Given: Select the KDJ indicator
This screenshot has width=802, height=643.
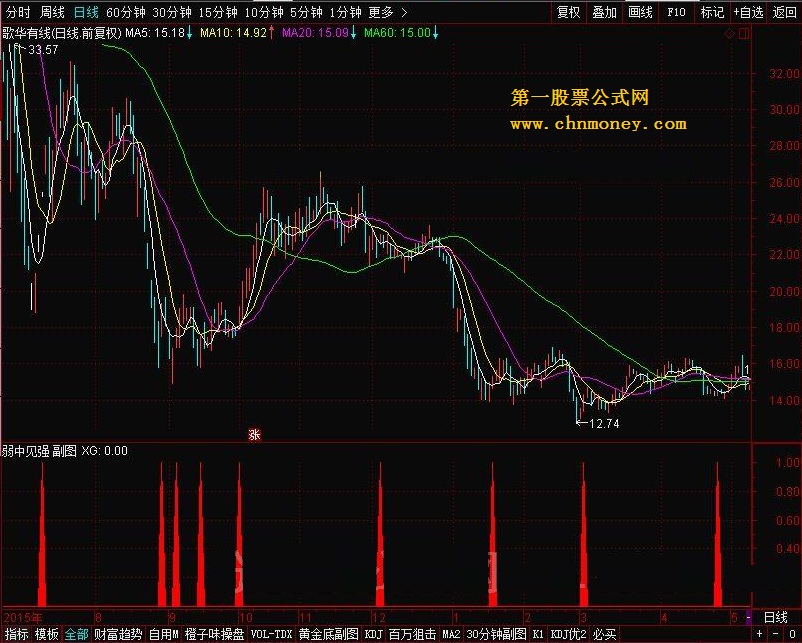Looking at the screenshot, I should (373, 635).
